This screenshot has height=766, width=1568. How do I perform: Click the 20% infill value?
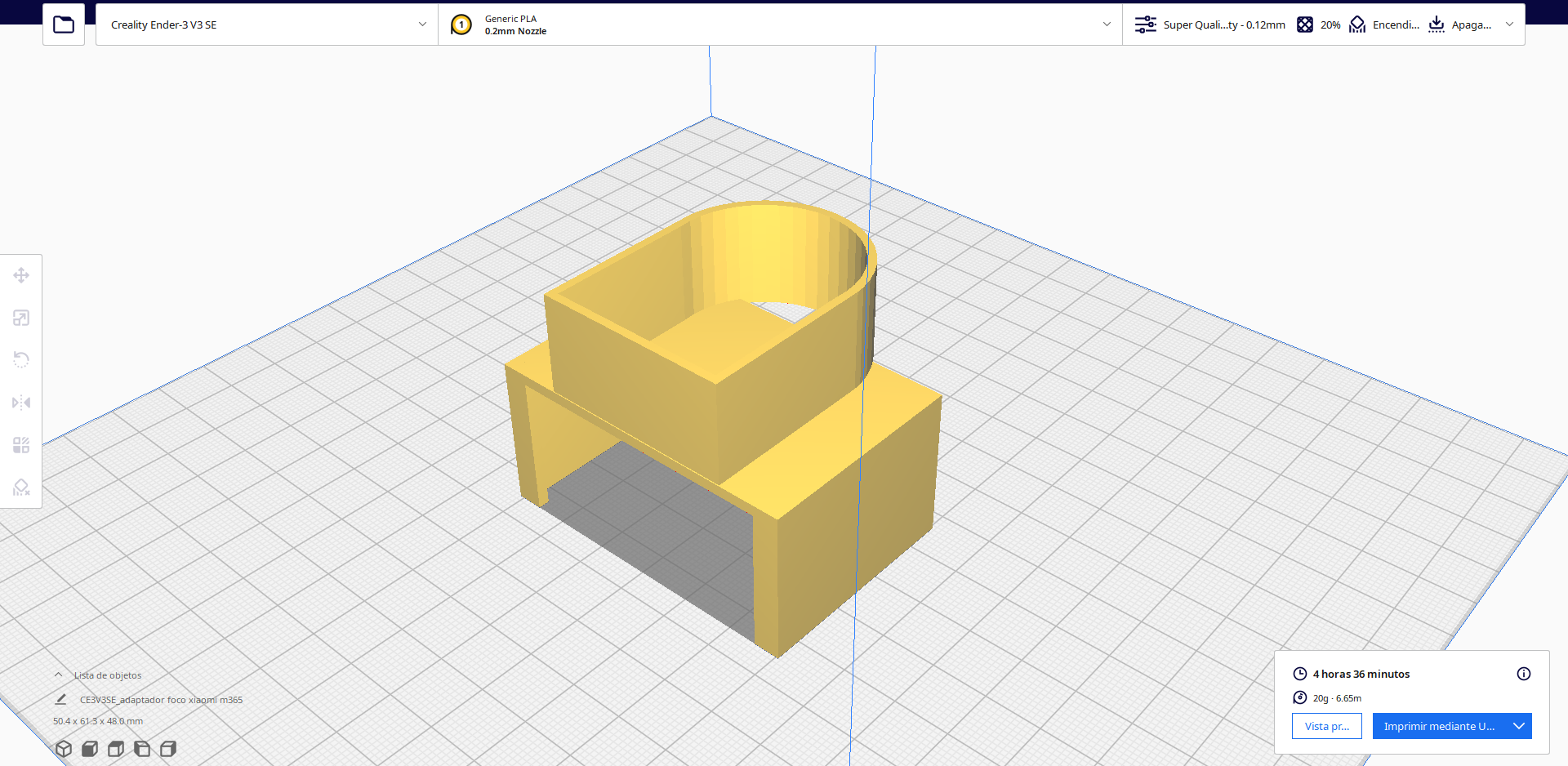point(1330,25)
